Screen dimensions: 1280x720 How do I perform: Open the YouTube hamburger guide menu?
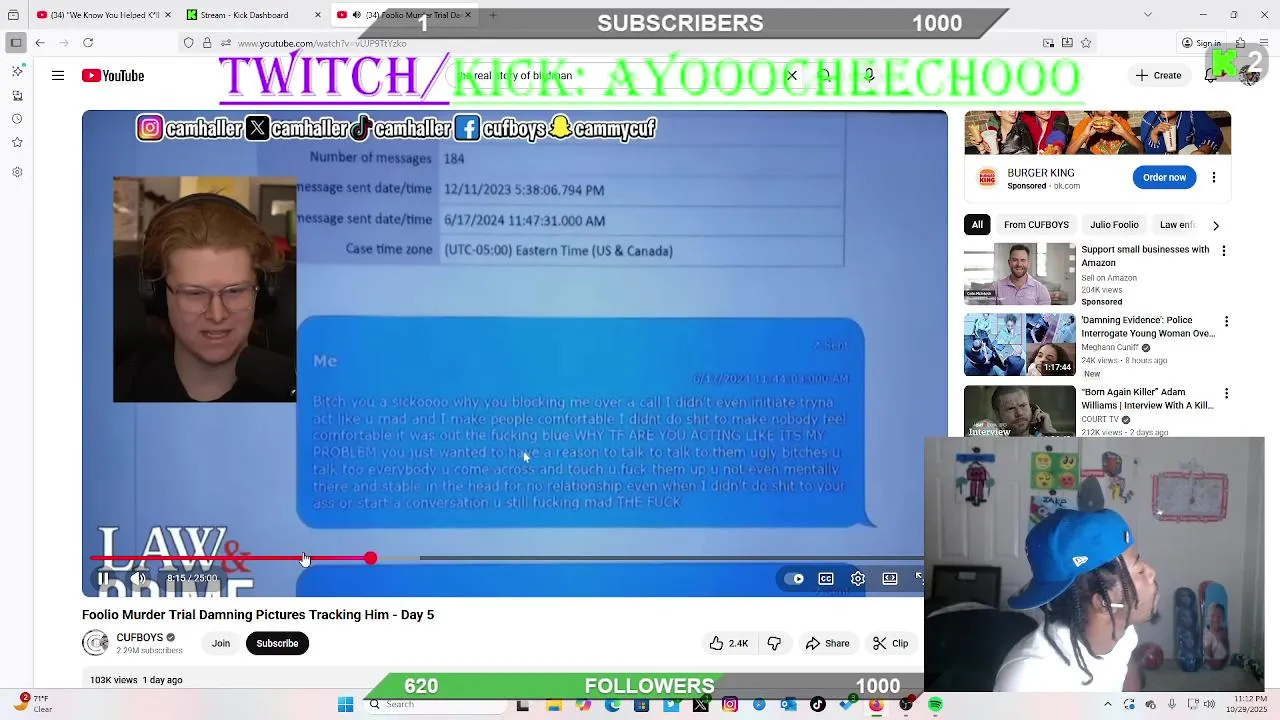click(x=58, y=75)
